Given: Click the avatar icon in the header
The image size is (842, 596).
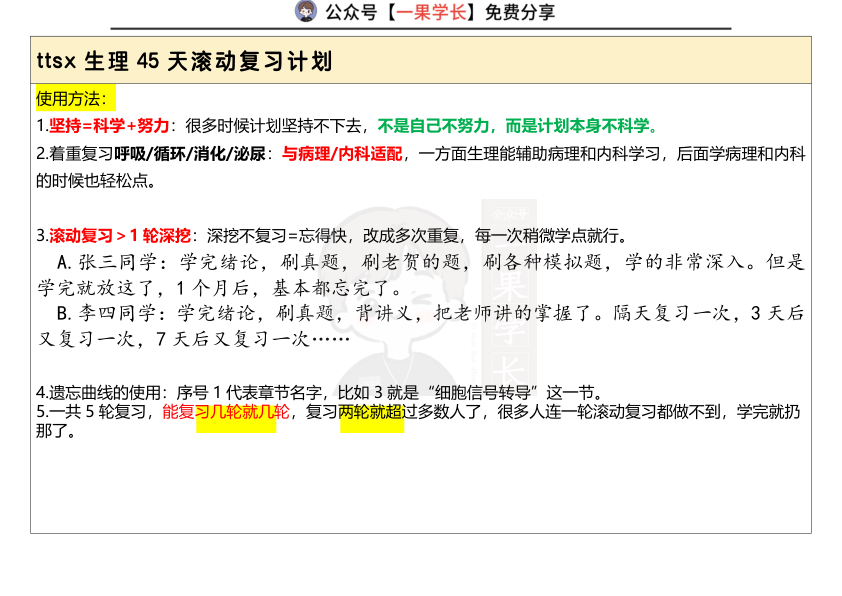Looking at the screenshot, I should click(305, 13).
